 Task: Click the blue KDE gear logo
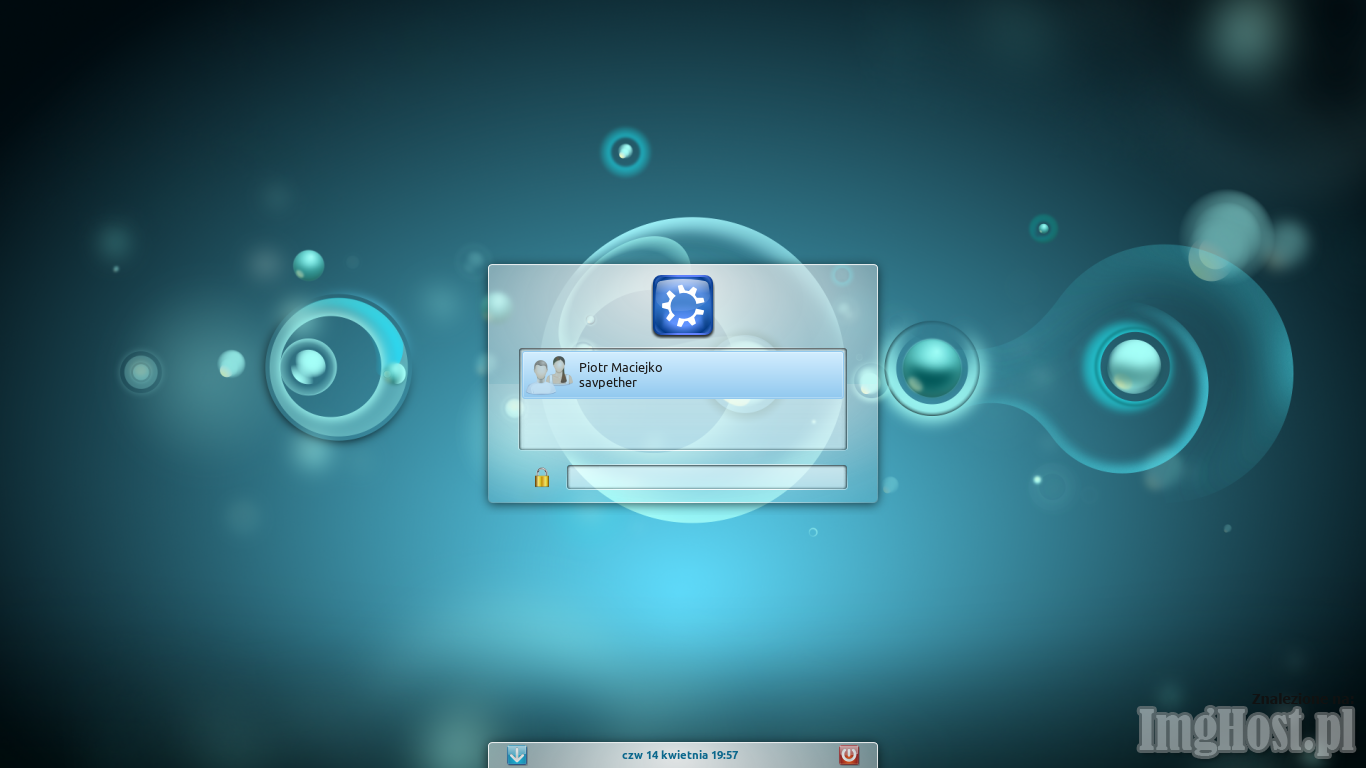[x=683, y=306]
